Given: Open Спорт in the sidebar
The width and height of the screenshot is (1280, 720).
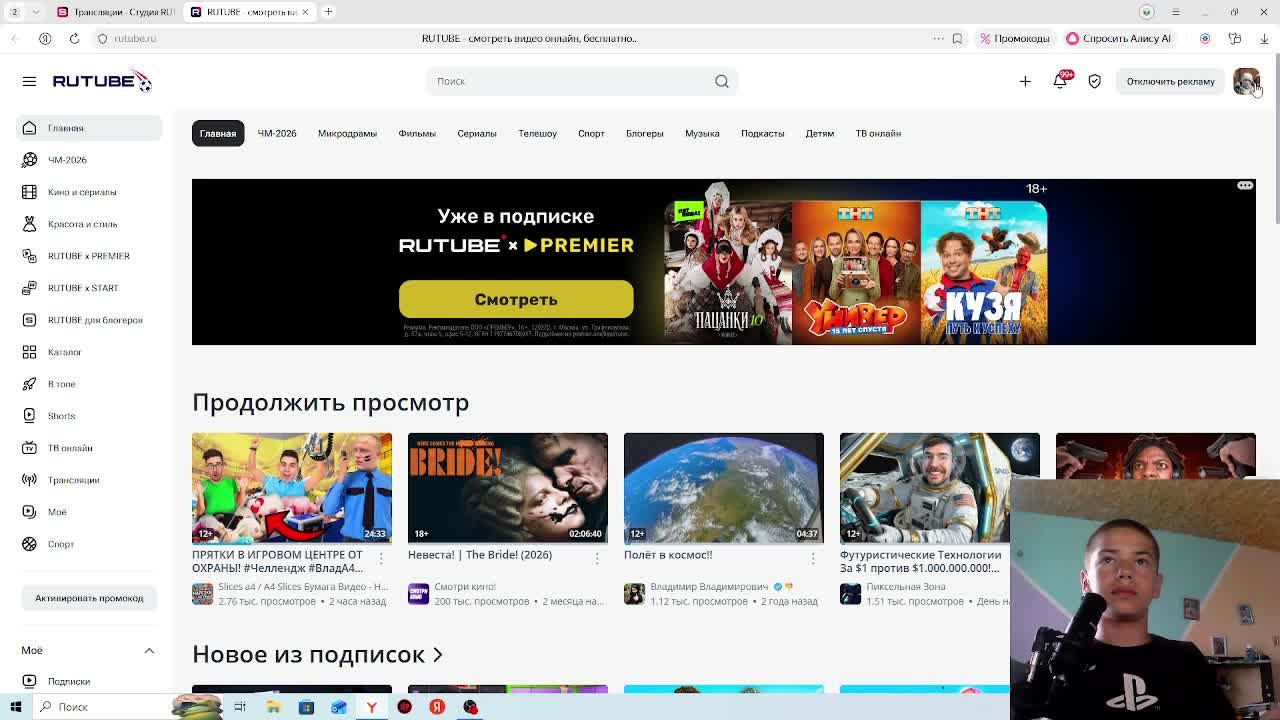Looking at the screenshot, I should (89, 544).
